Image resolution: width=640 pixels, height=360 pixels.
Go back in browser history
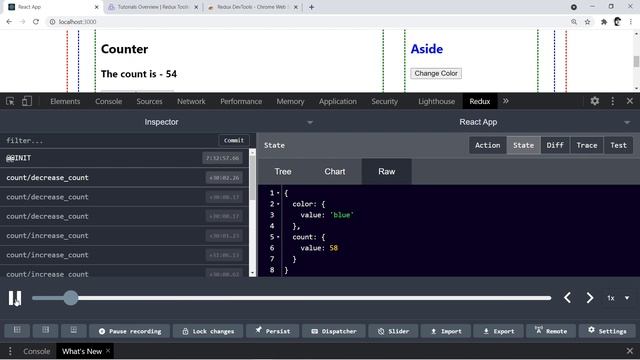(9, 22)
